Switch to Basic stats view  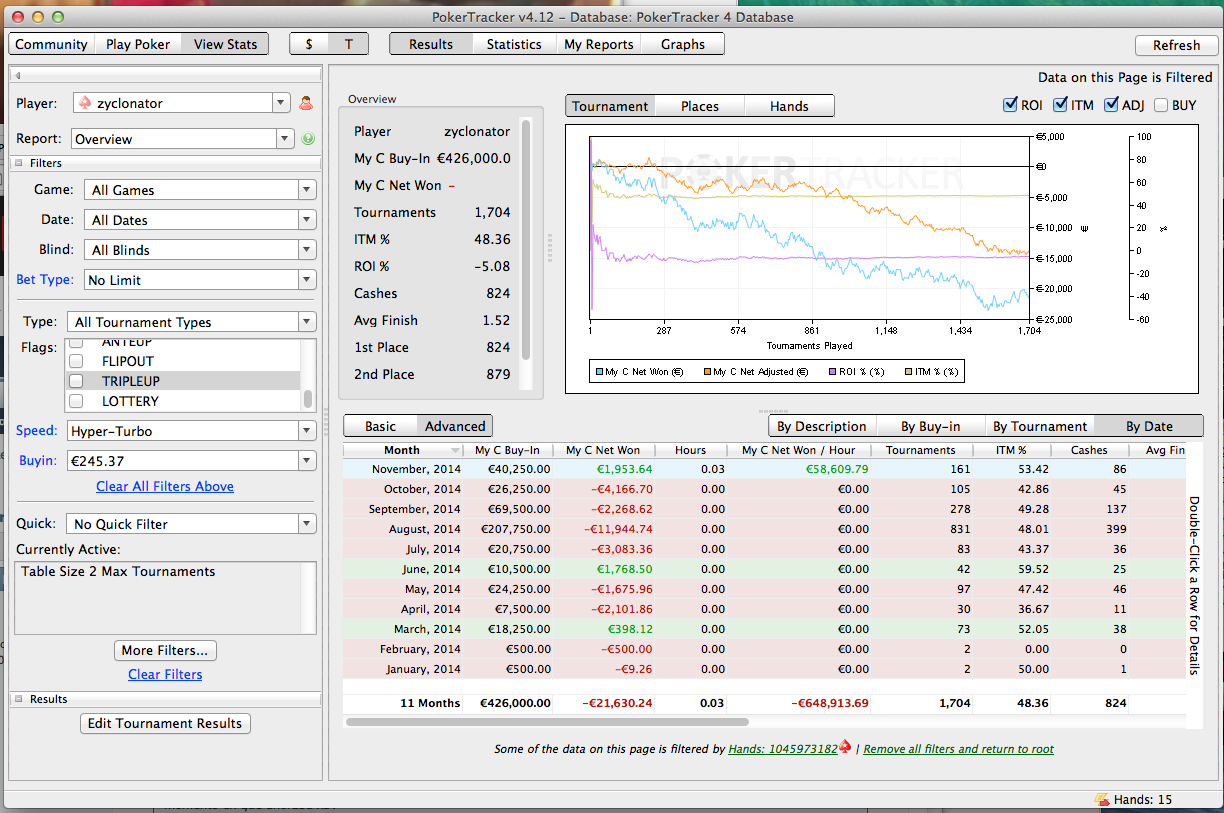click(380, 426)
